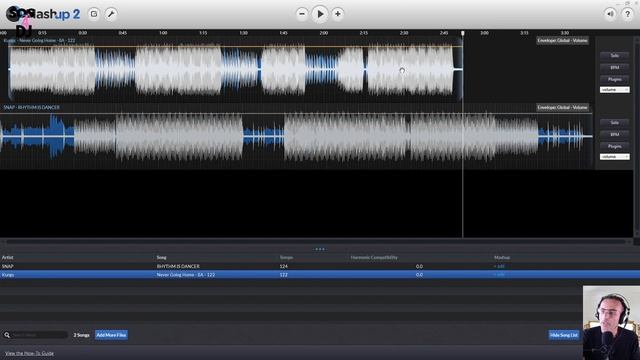The width and height of the screenshot is (640, 360).
Task: Click the playhead marker on the time ruler
Action: coord(462,33)
